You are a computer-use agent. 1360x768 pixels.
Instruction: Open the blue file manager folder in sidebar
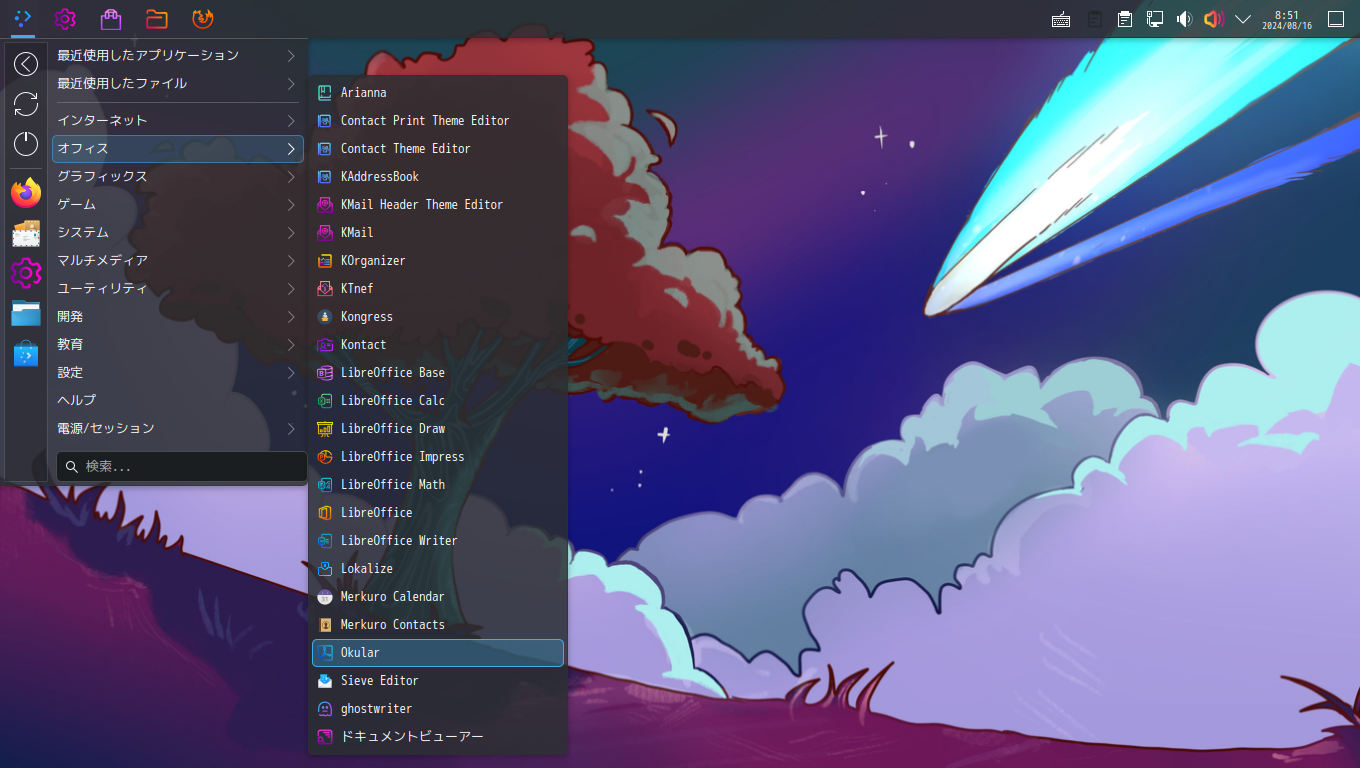click(26, 313)
